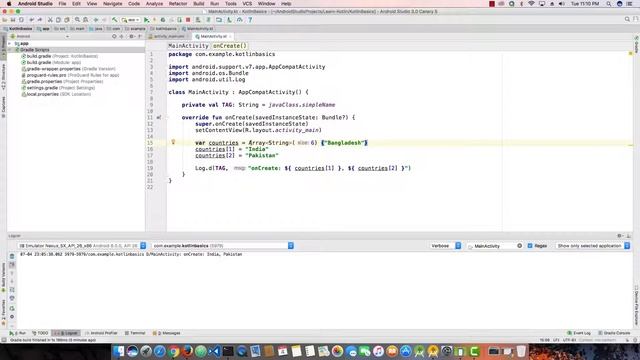Open the com.example.kotlinbasics process dropdown
Image resolution: width=640 pixels, height=360 pixels.
pos(223,246)
